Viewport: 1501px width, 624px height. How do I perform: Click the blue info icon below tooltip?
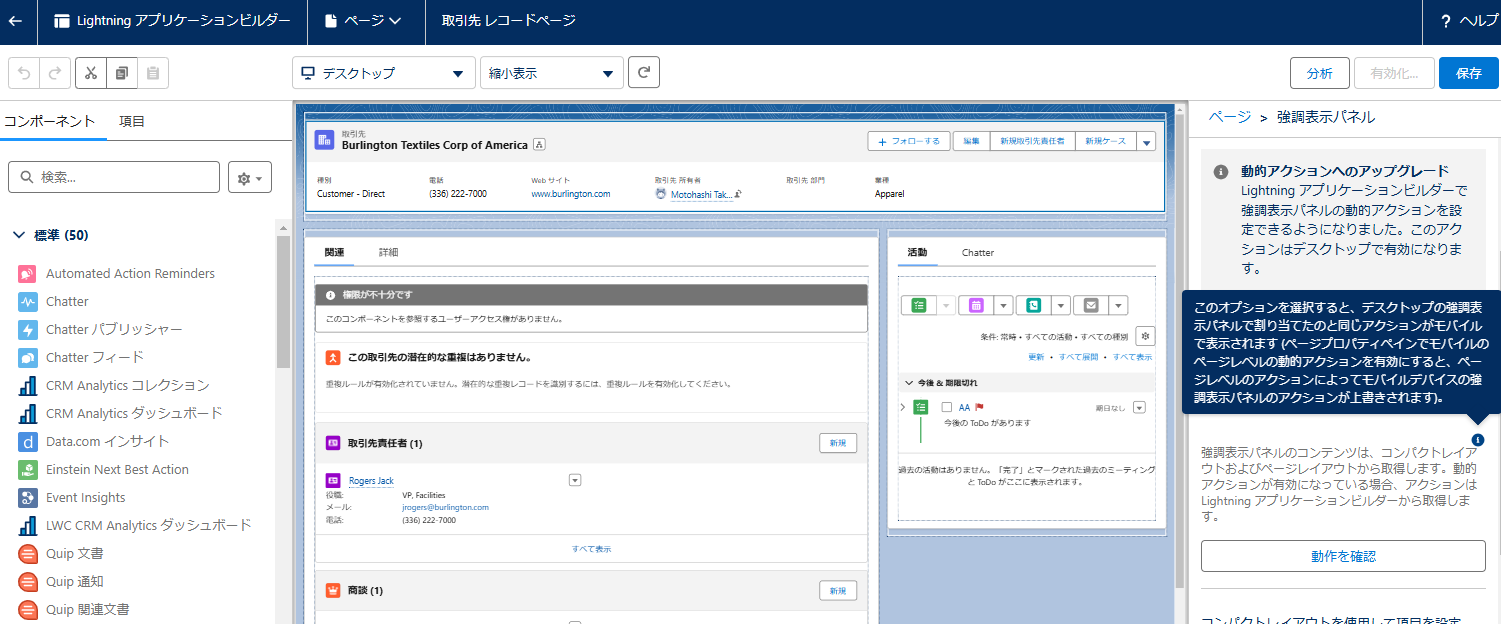pos(1478,440)
